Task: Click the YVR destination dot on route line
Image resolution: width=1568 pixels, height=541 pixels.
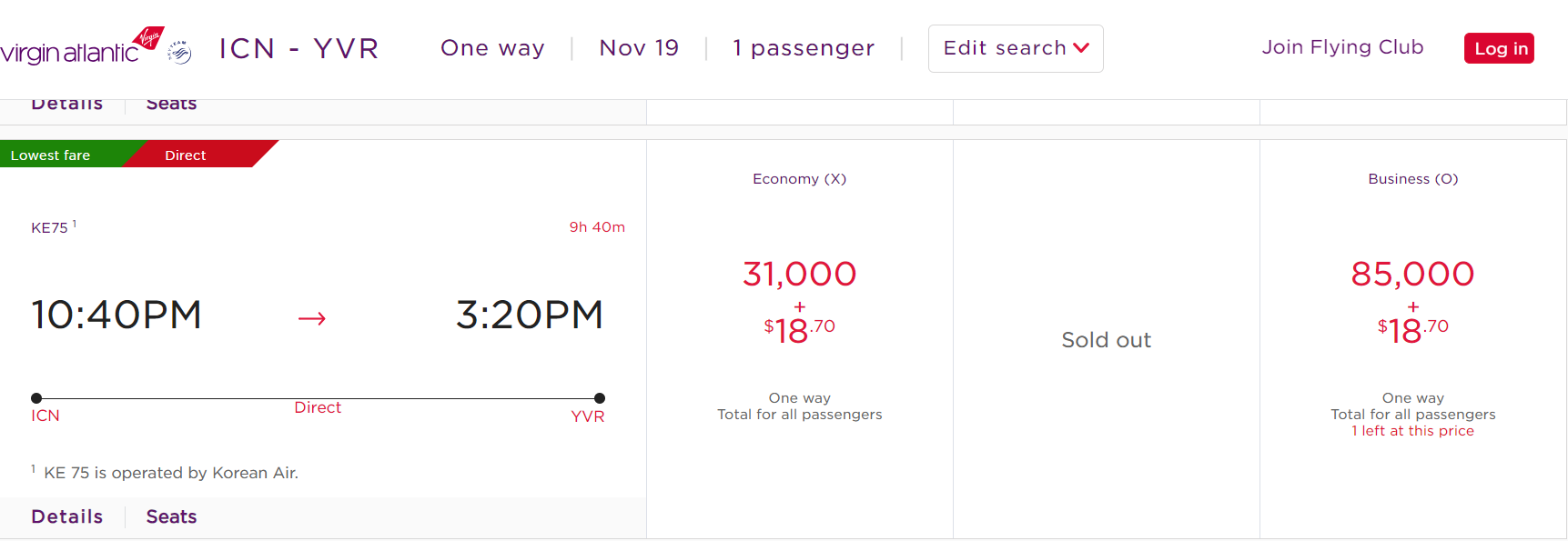Action: point(600,398)
